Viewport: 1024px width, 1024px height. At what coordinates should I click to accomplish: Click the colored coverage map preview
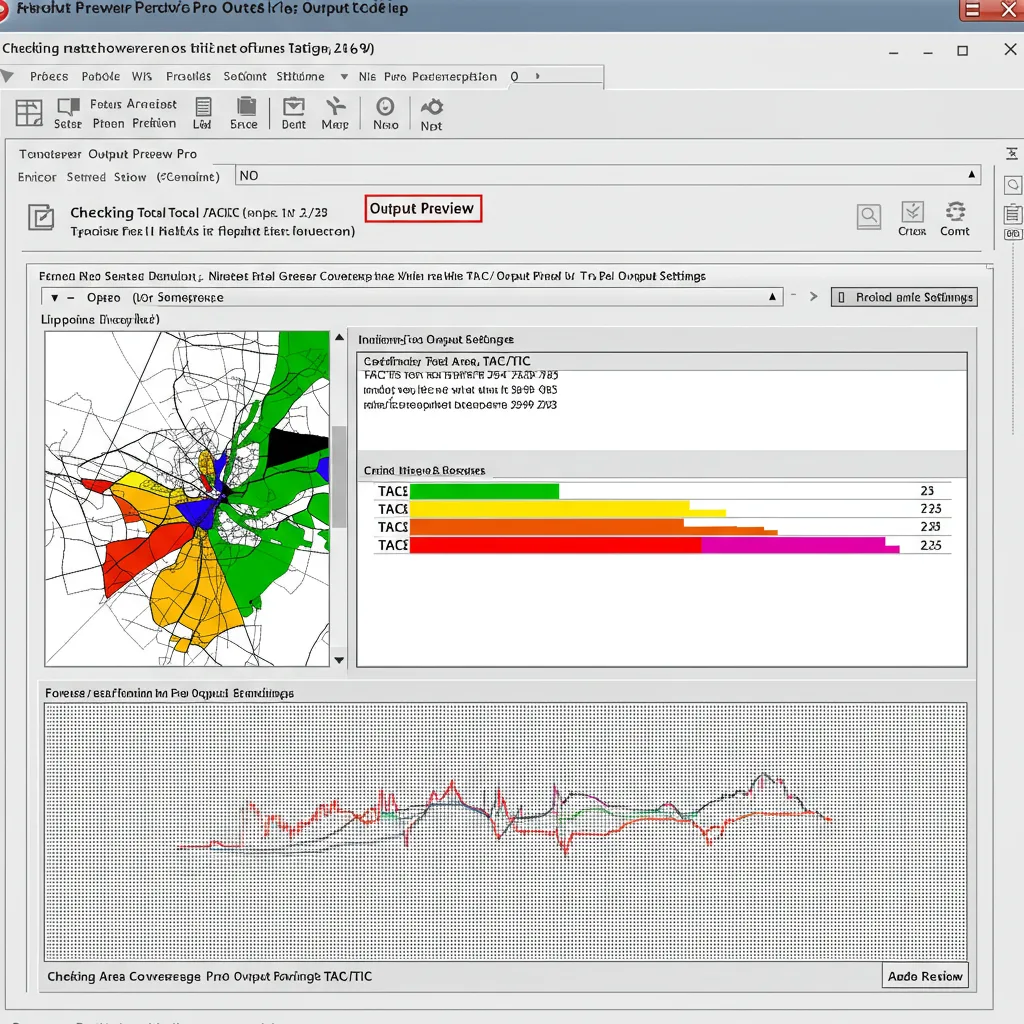[x=187, y=499]
